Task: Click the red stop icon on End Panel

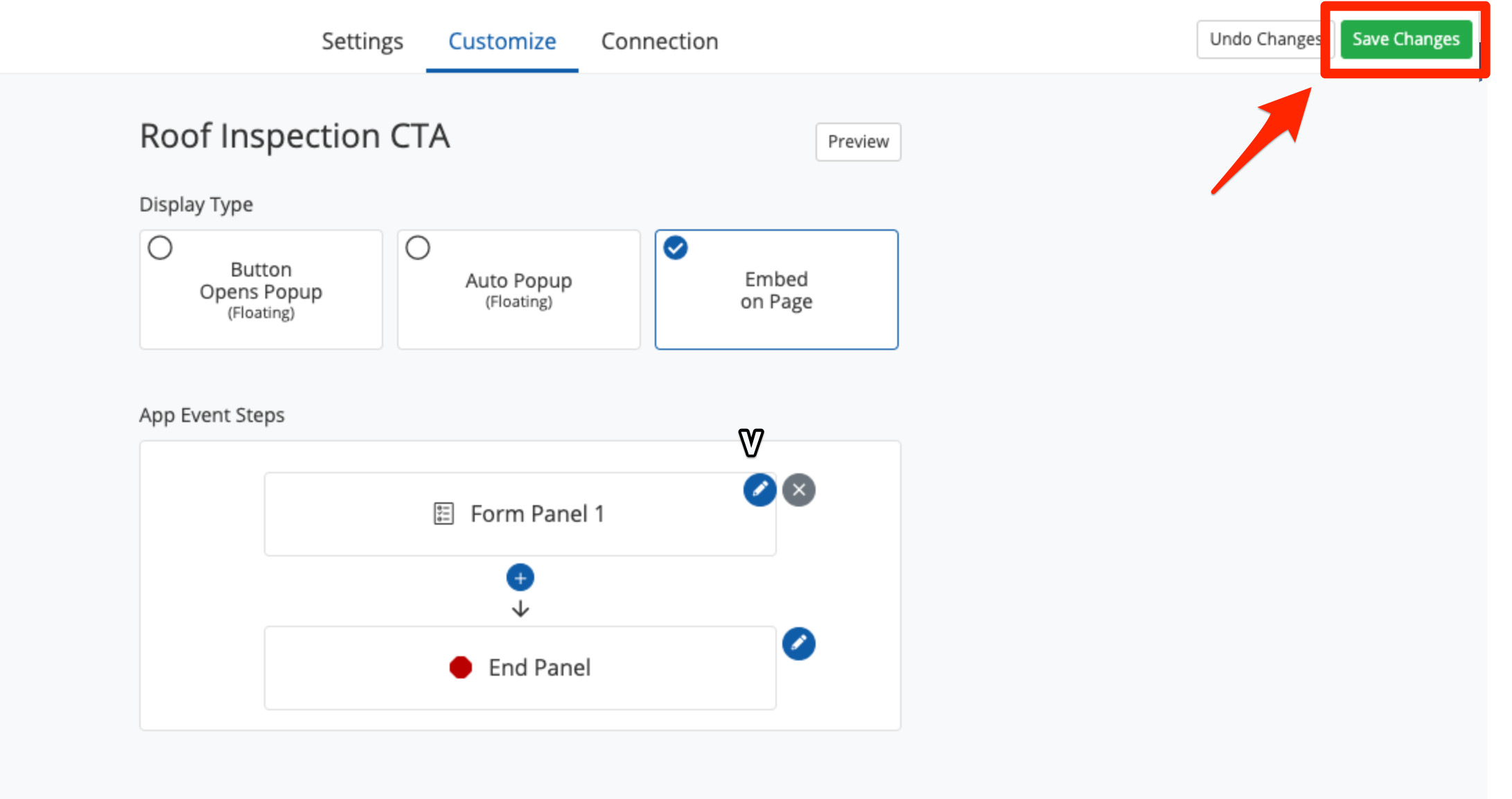Action: (460, 667)
